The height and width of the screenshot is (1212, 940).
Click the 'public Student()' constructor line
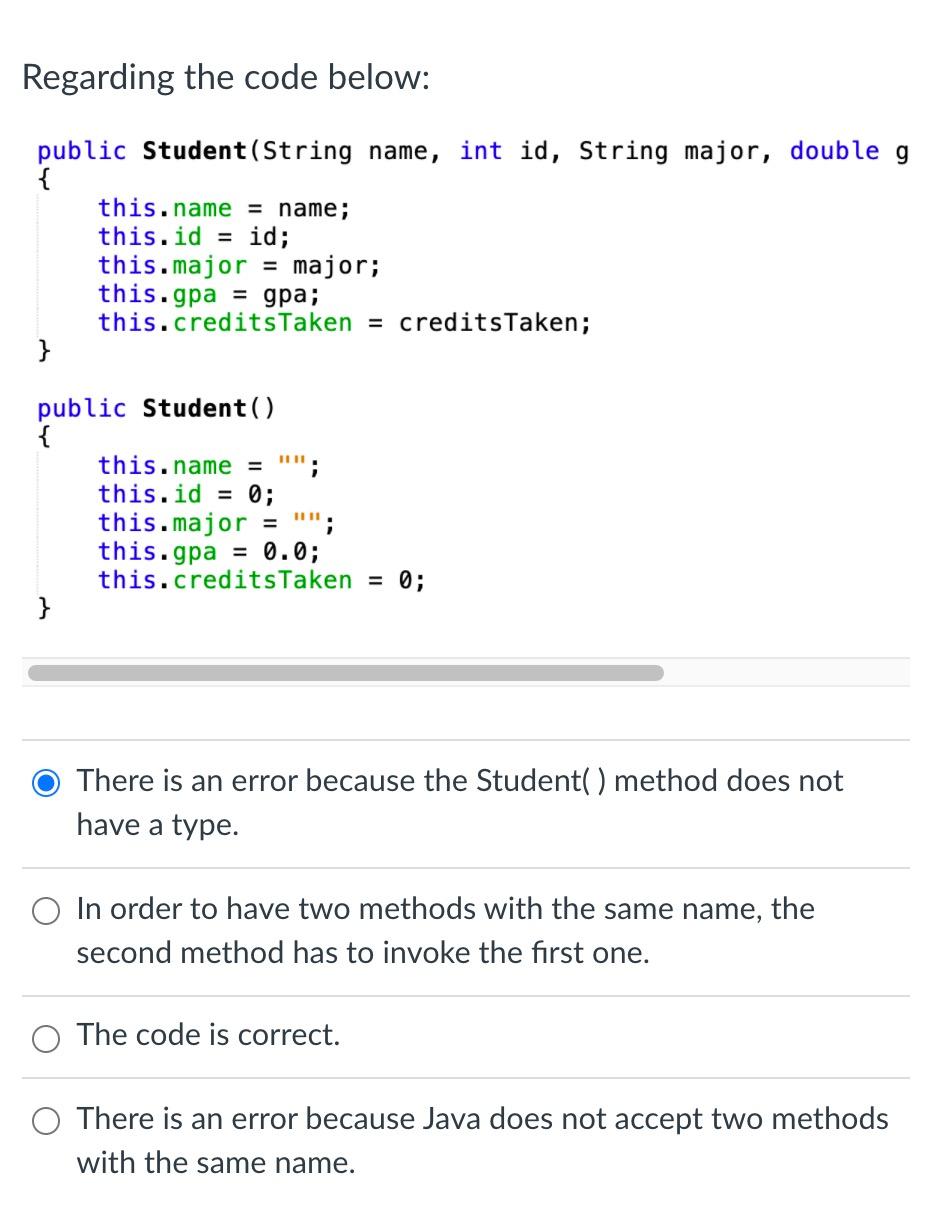[156, 408]
